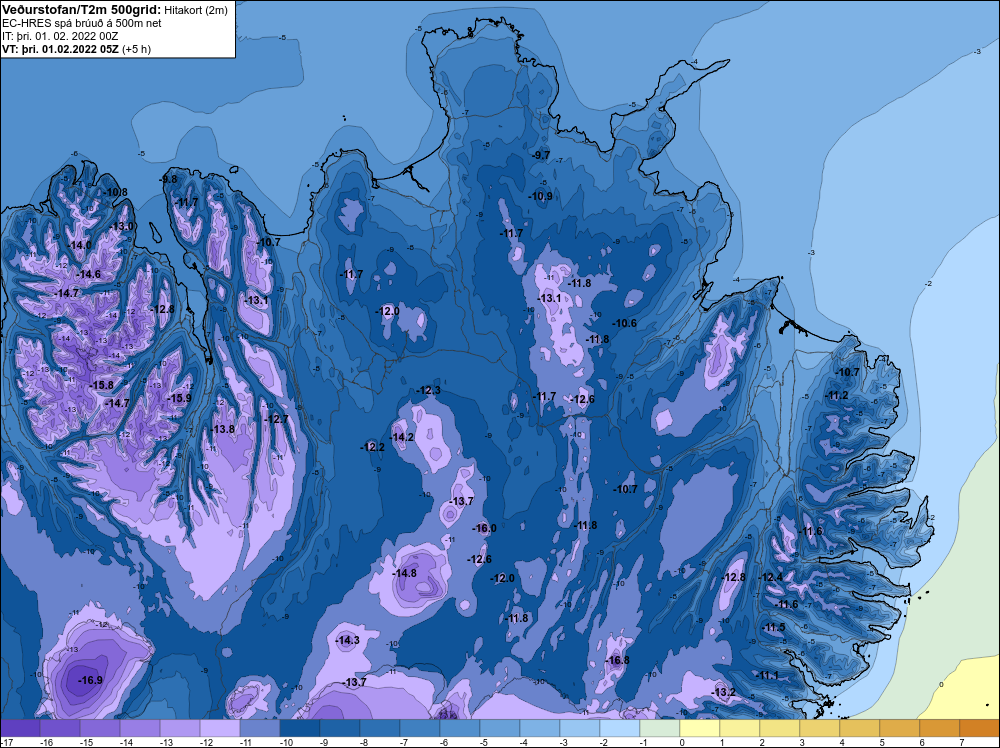Click the -17 label on the legend scale
Image resolution: width=1000 pixels, height=748 pixels.
pyautogui.click(x=7, y=742)
